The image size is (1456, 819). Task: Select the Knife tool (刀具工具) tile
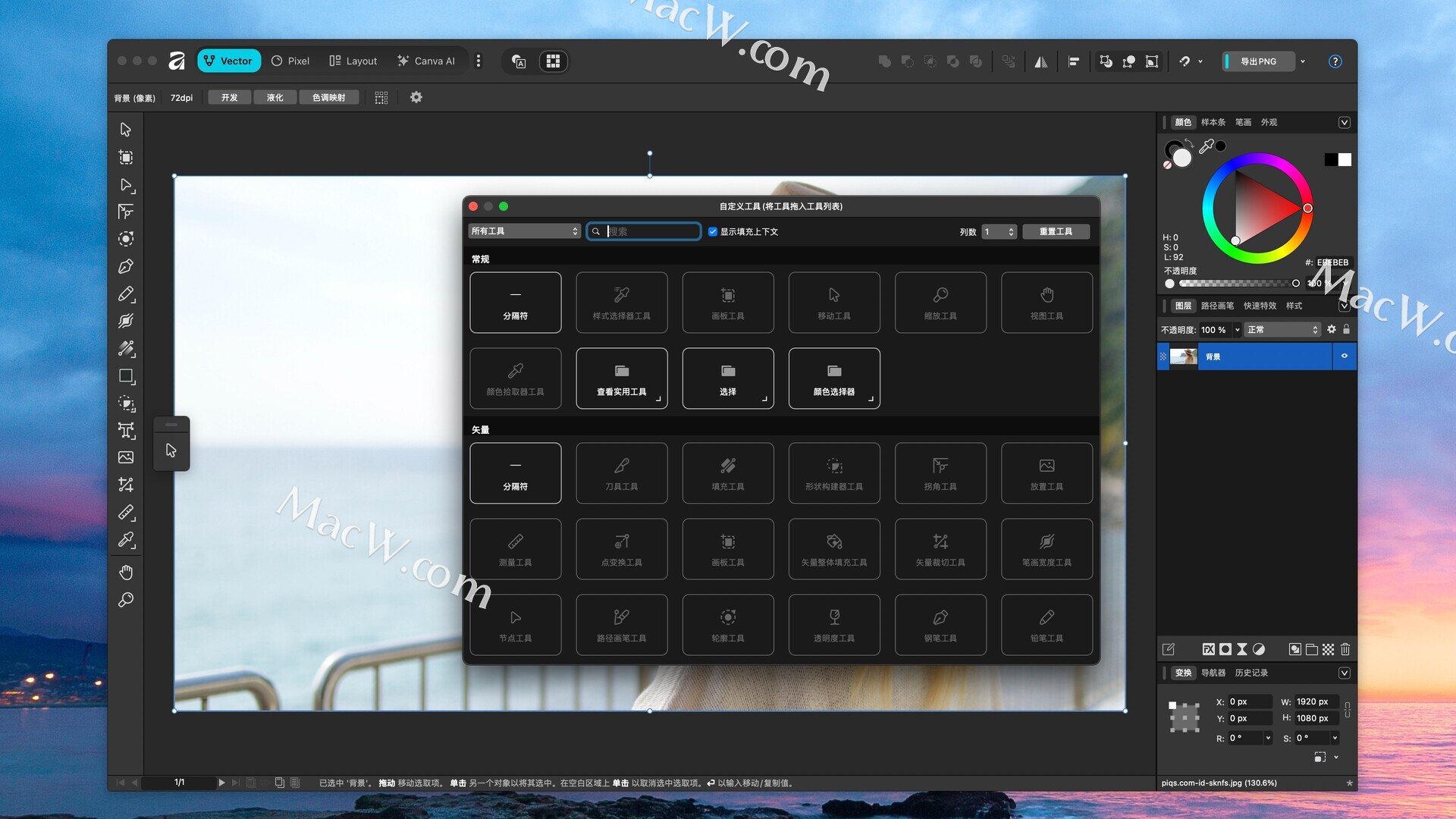621,472
